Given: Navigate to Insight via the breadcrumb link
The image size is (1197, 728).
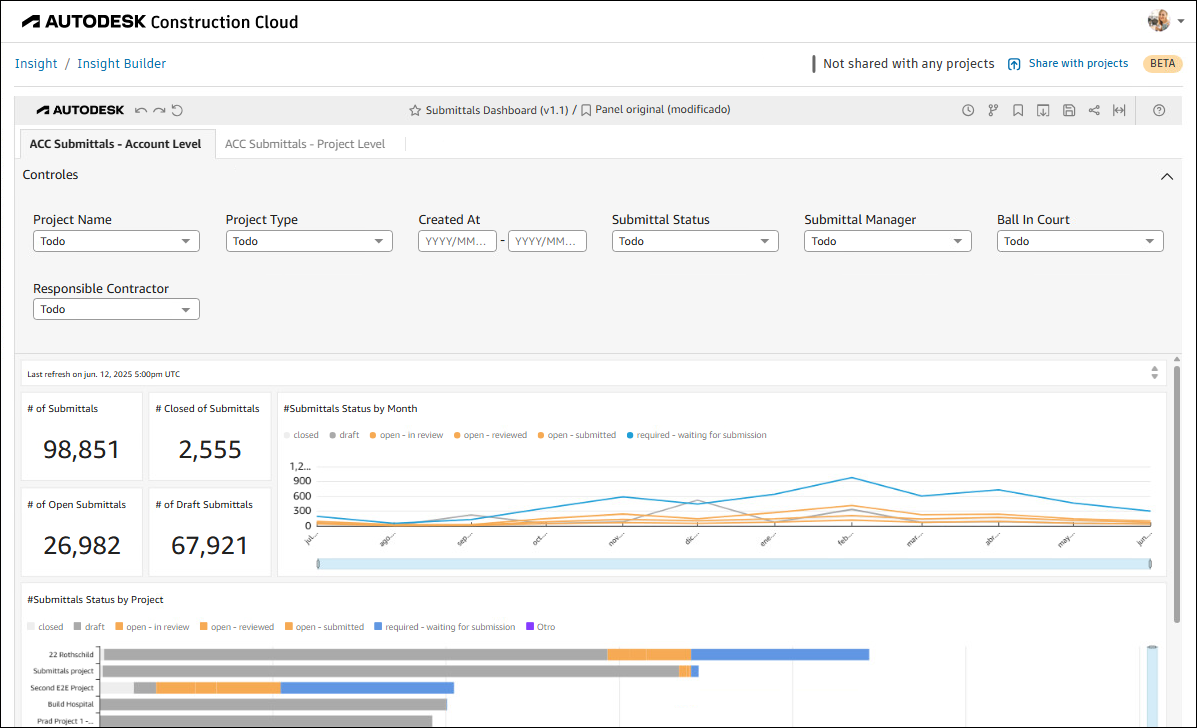Looking at the screenshot, I should point(36,63).
